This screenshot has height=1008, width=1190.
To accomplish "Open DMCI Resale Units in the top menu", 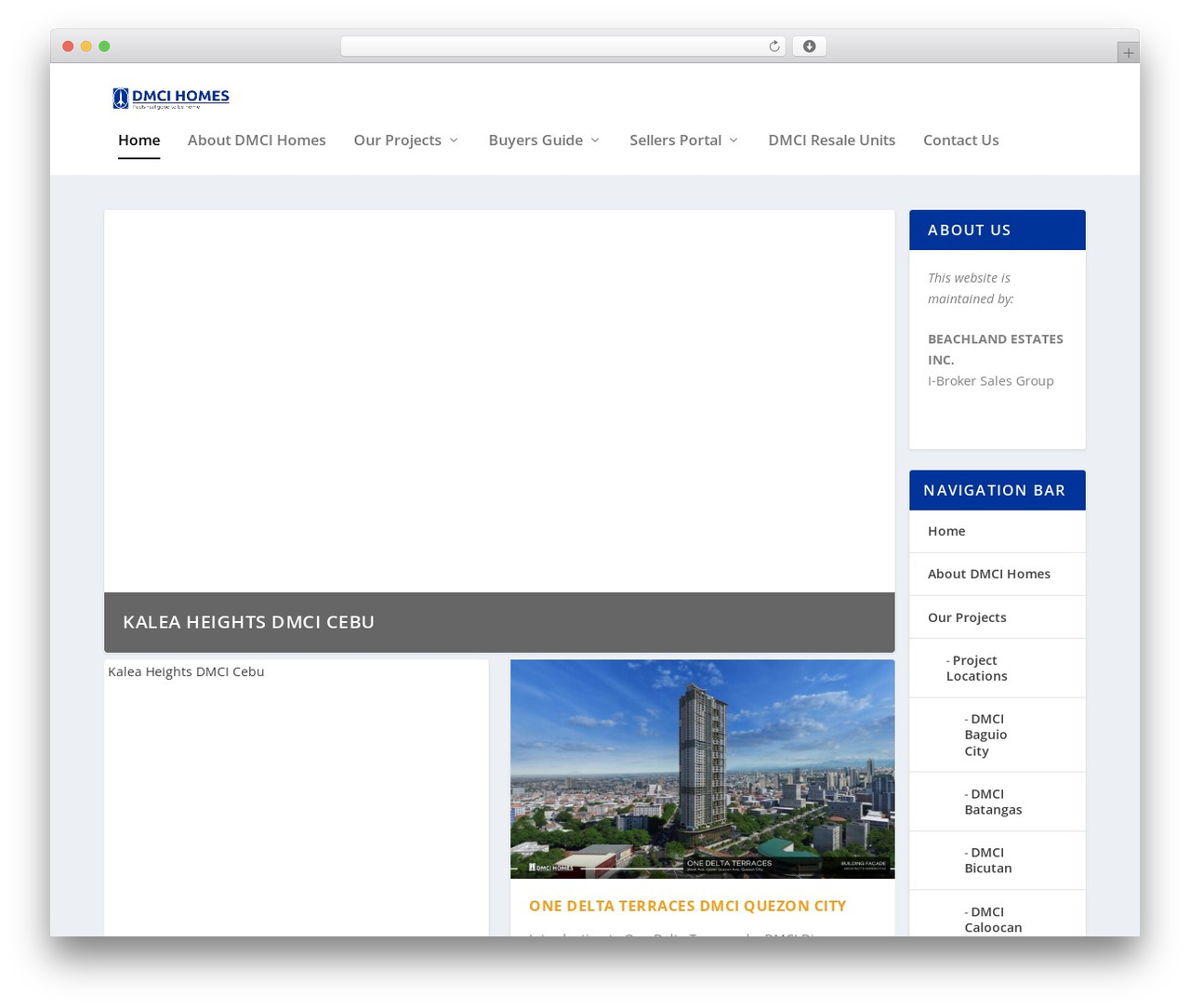I will tap(831, 140).
